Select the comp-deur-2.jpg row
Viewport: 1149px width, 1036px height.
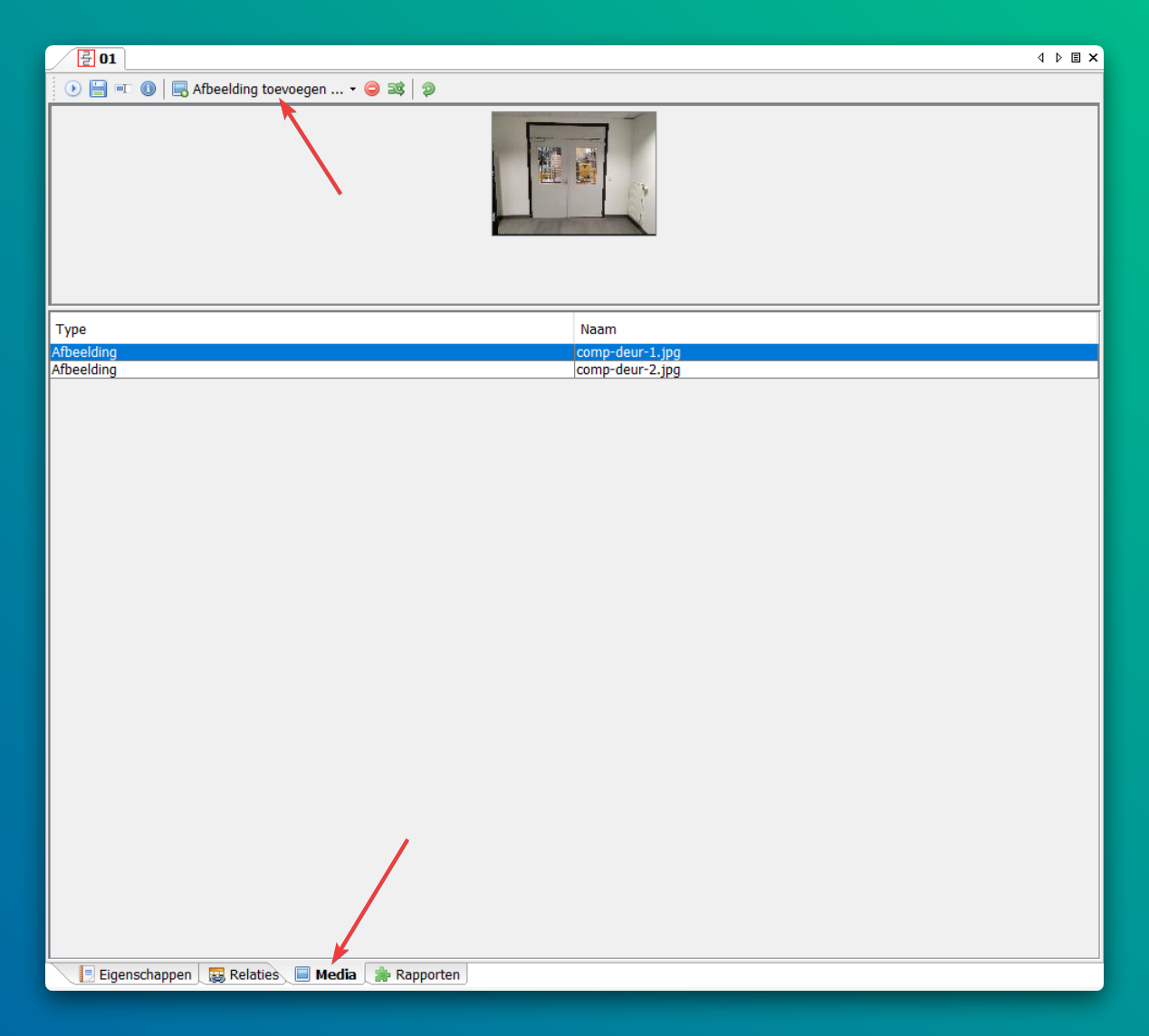[628, 369]
